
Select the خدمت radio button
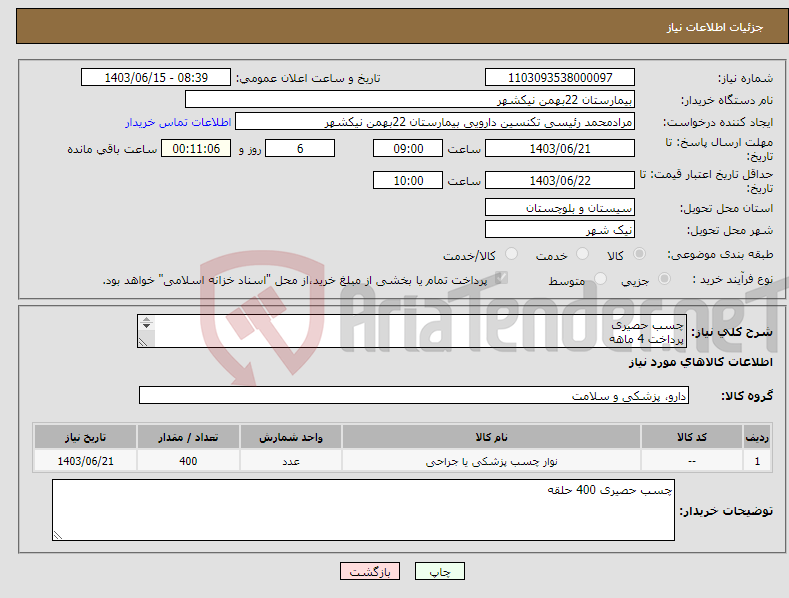coord(582,254)
